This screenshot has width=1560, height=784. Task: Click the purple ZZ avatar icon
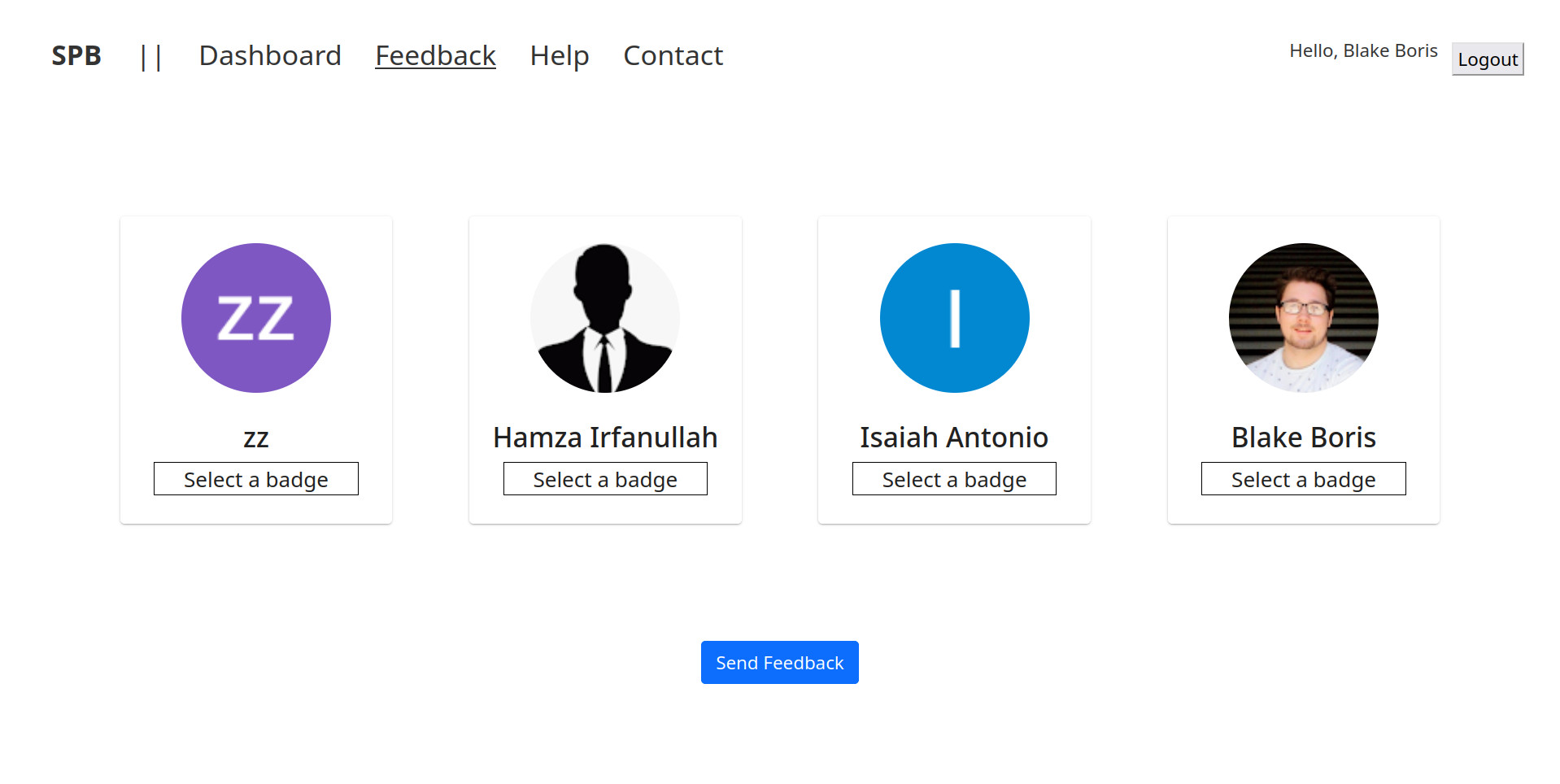tap(255, 318)
